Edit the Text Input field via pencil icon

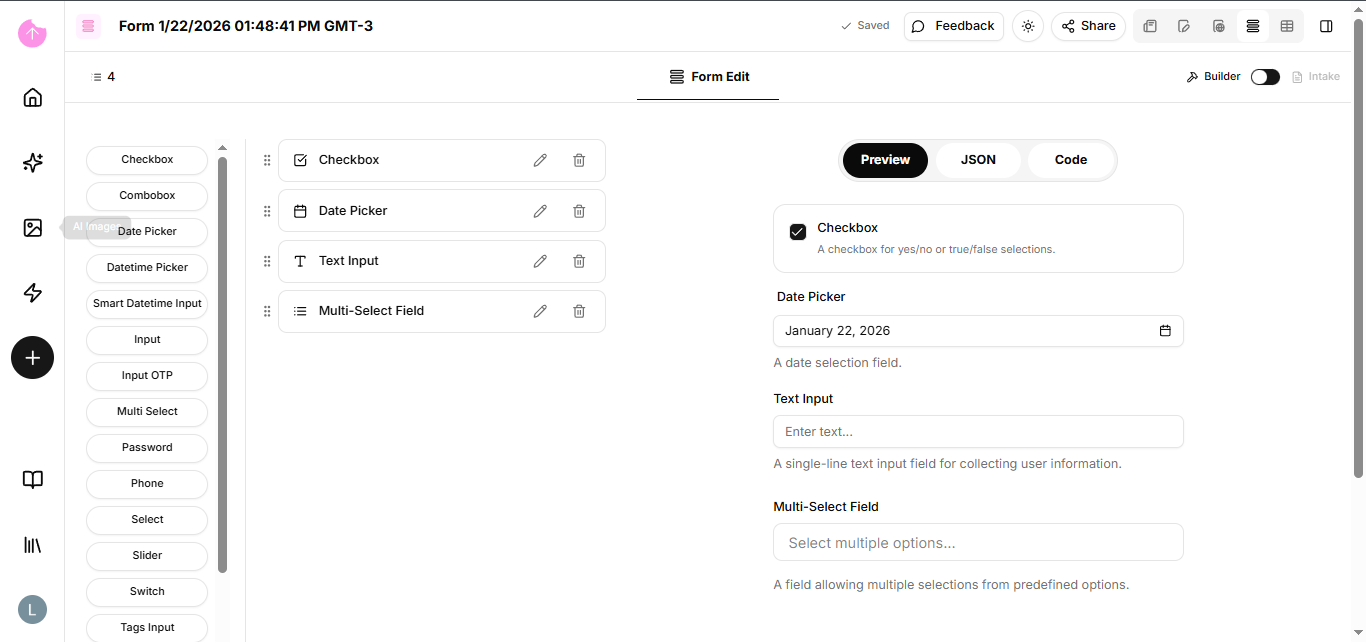540,261
